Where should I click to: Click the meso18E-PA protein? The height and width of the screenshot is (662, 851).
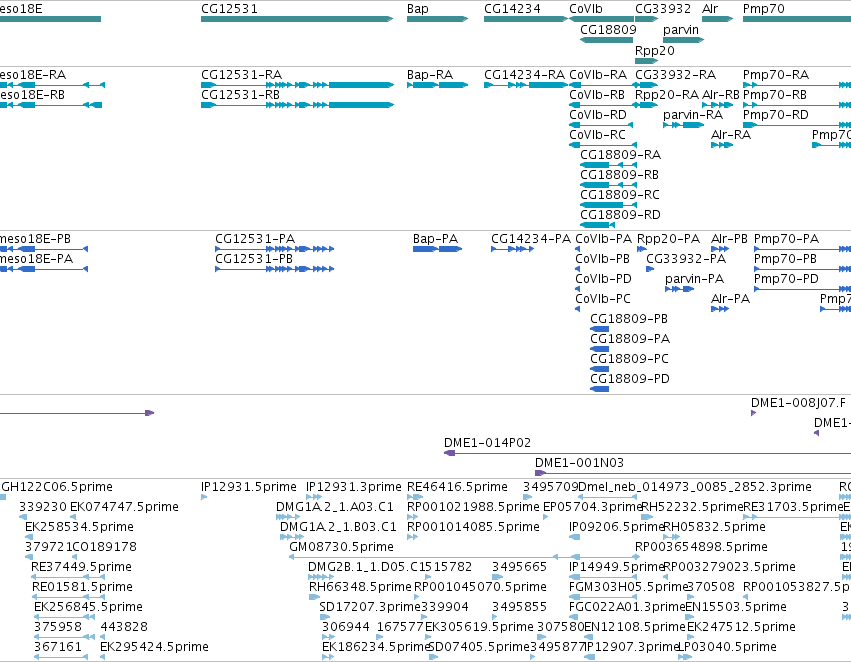pos(43,269)
